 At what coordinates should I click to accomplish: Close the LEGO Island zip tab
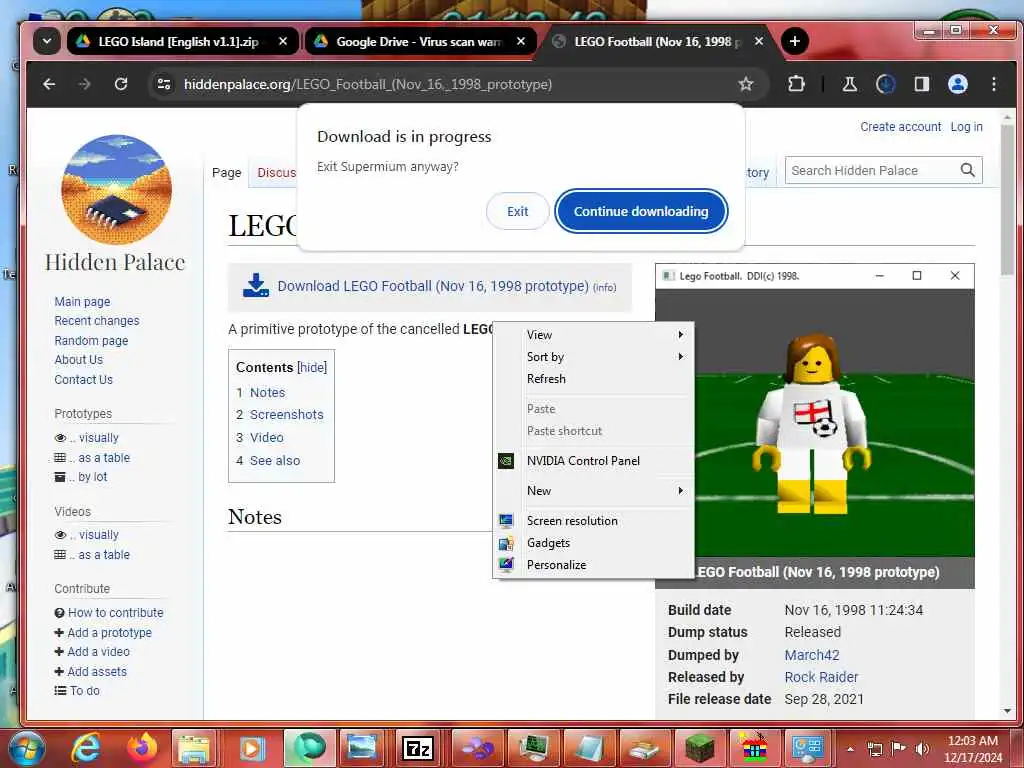283,41
